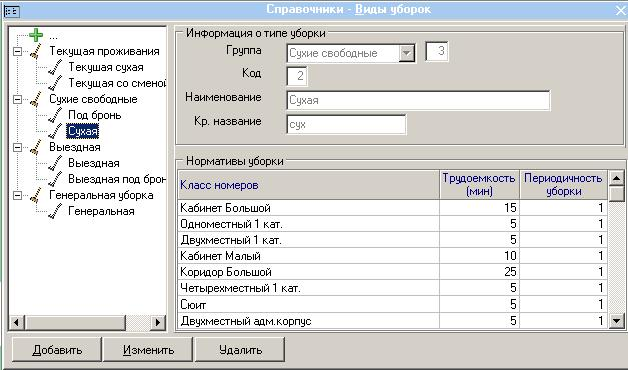Click the table vertical scrollbar thumb
Viewport: 628px width, 370px height.
(x=617, y=194)
